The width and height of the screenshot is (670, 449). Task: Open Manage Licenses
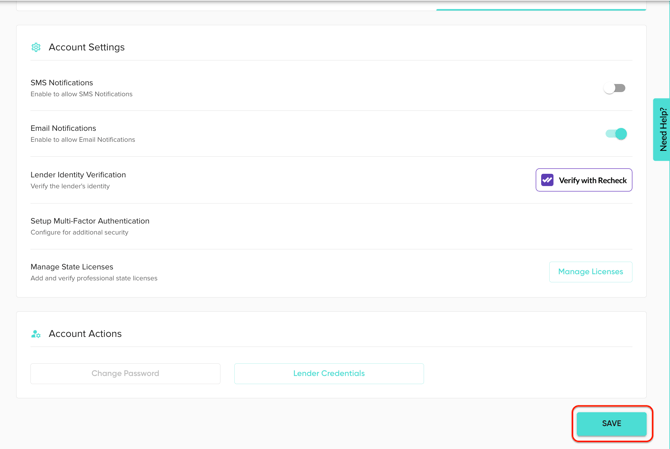591,272
